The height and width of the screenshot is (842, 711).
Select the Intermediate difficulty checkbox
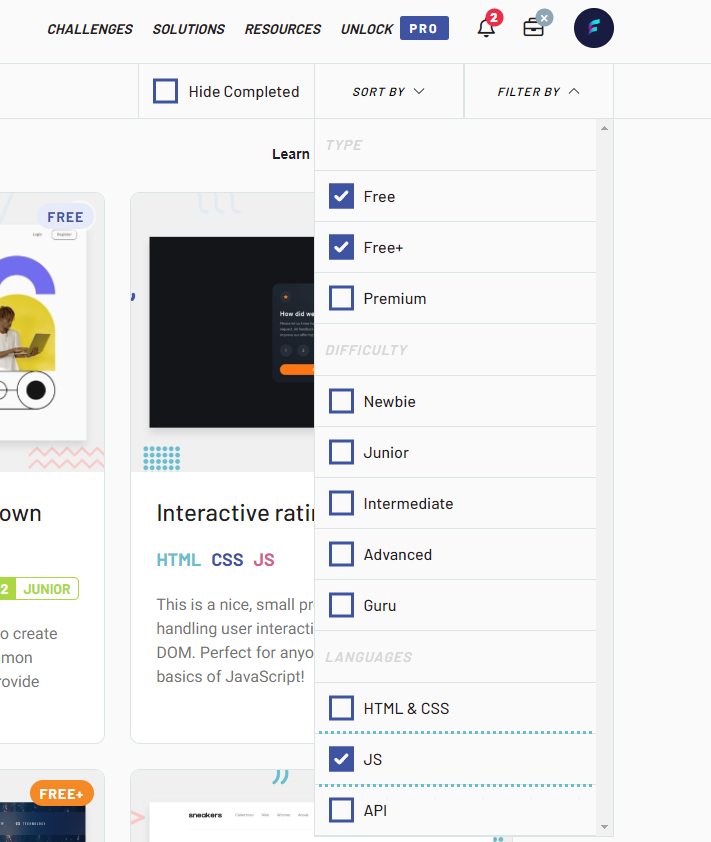pyautogui.click(x=342, y=503)
